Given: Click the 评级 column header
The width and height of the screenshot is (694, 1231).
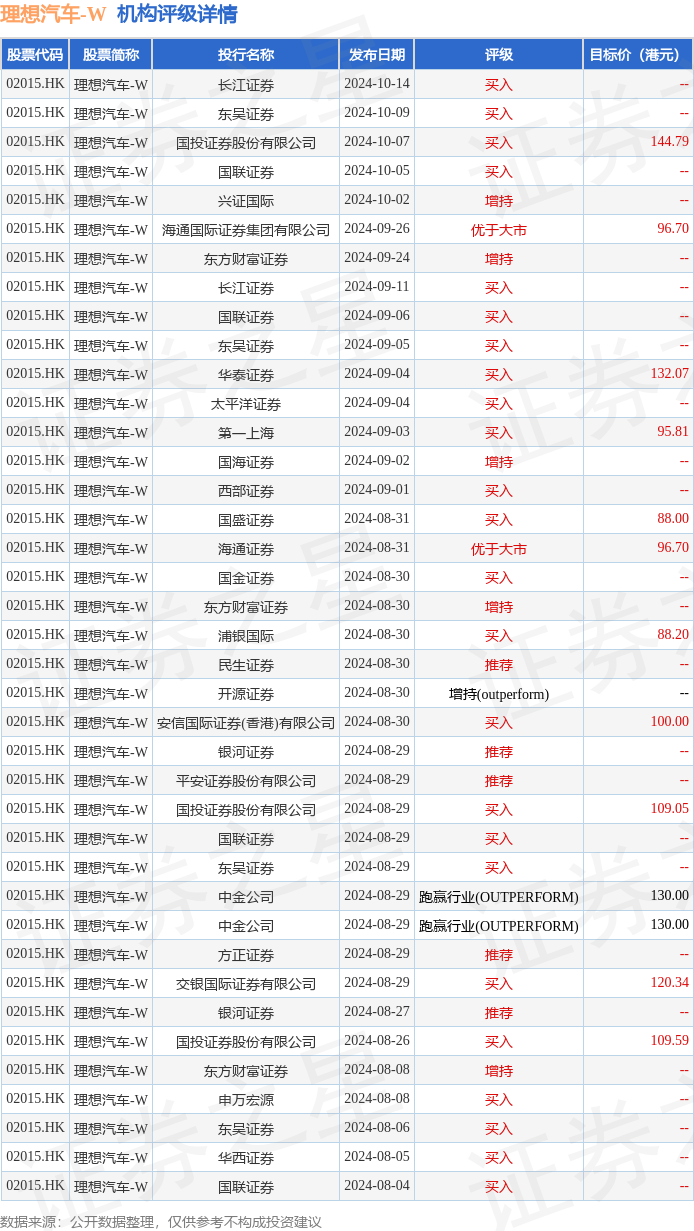Looking at the screenshot, I should [498, 55].
